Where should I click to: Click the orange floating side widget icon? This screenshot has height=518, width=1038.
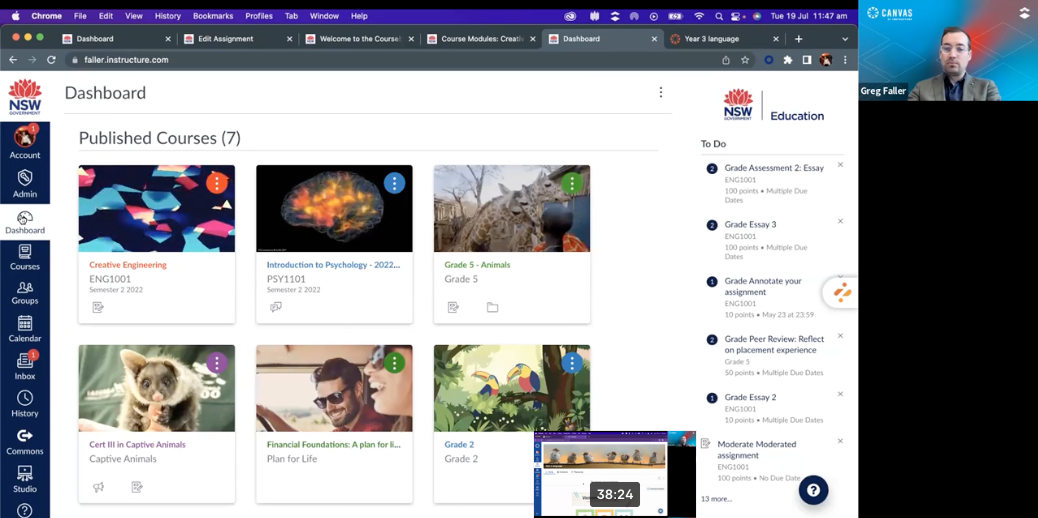click(842, 292)
